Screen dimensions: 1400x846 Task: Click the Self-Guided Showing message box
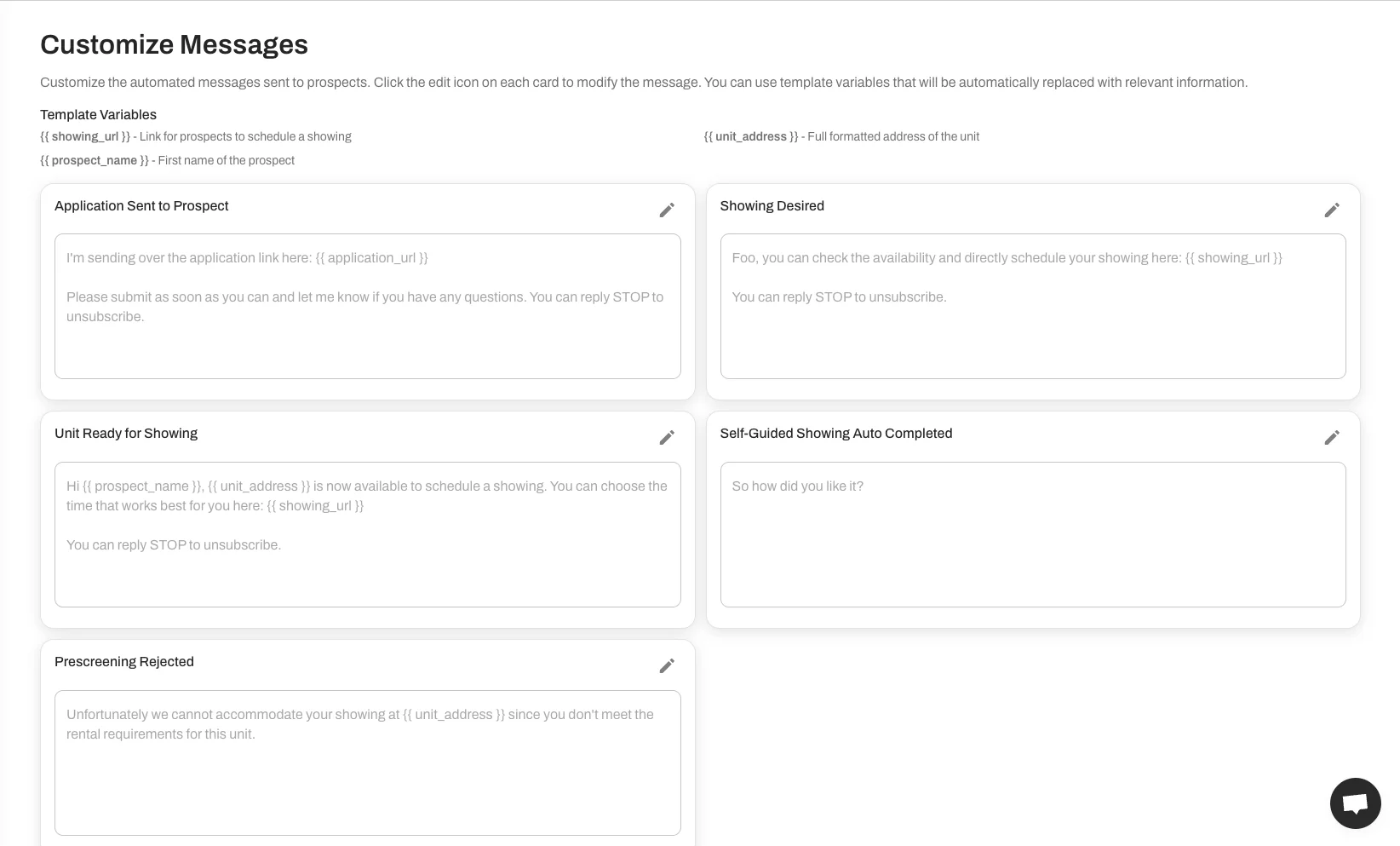pos(1033,535)
